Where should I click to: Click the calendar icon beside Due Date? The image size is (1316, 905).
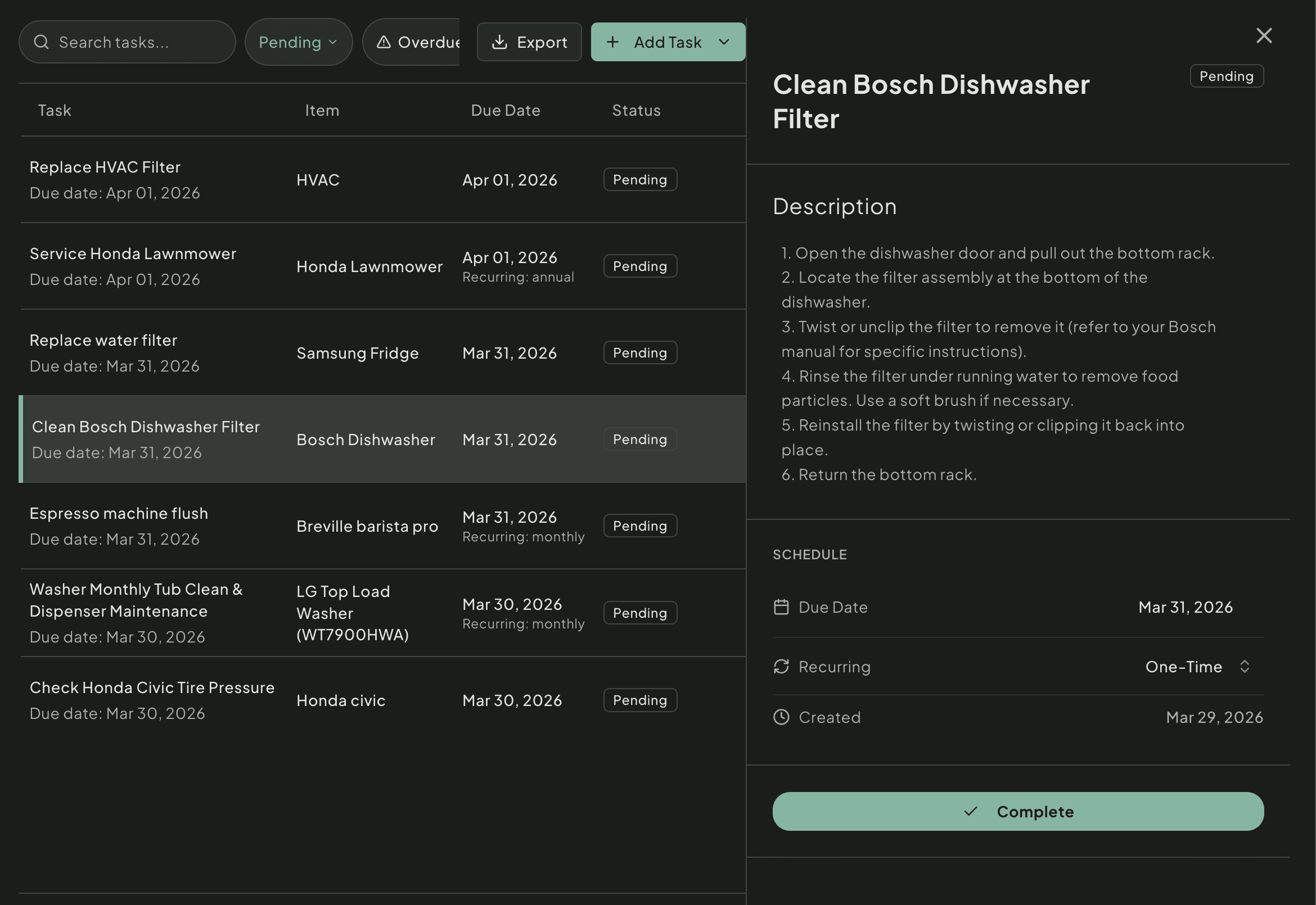[781, 607]
